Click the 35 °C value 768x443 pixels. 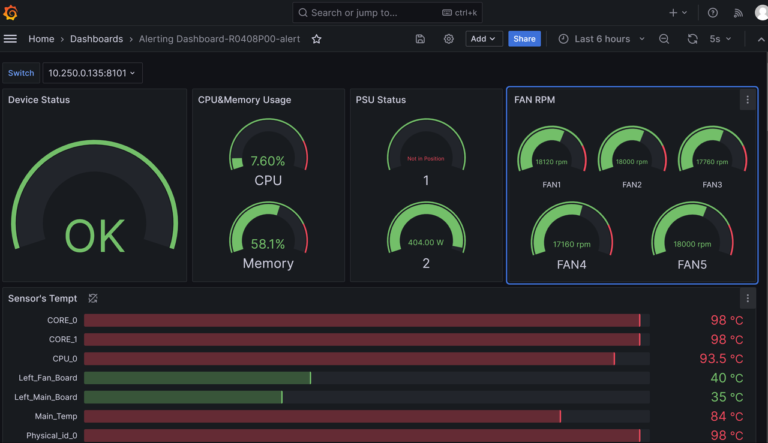(727, 397)
